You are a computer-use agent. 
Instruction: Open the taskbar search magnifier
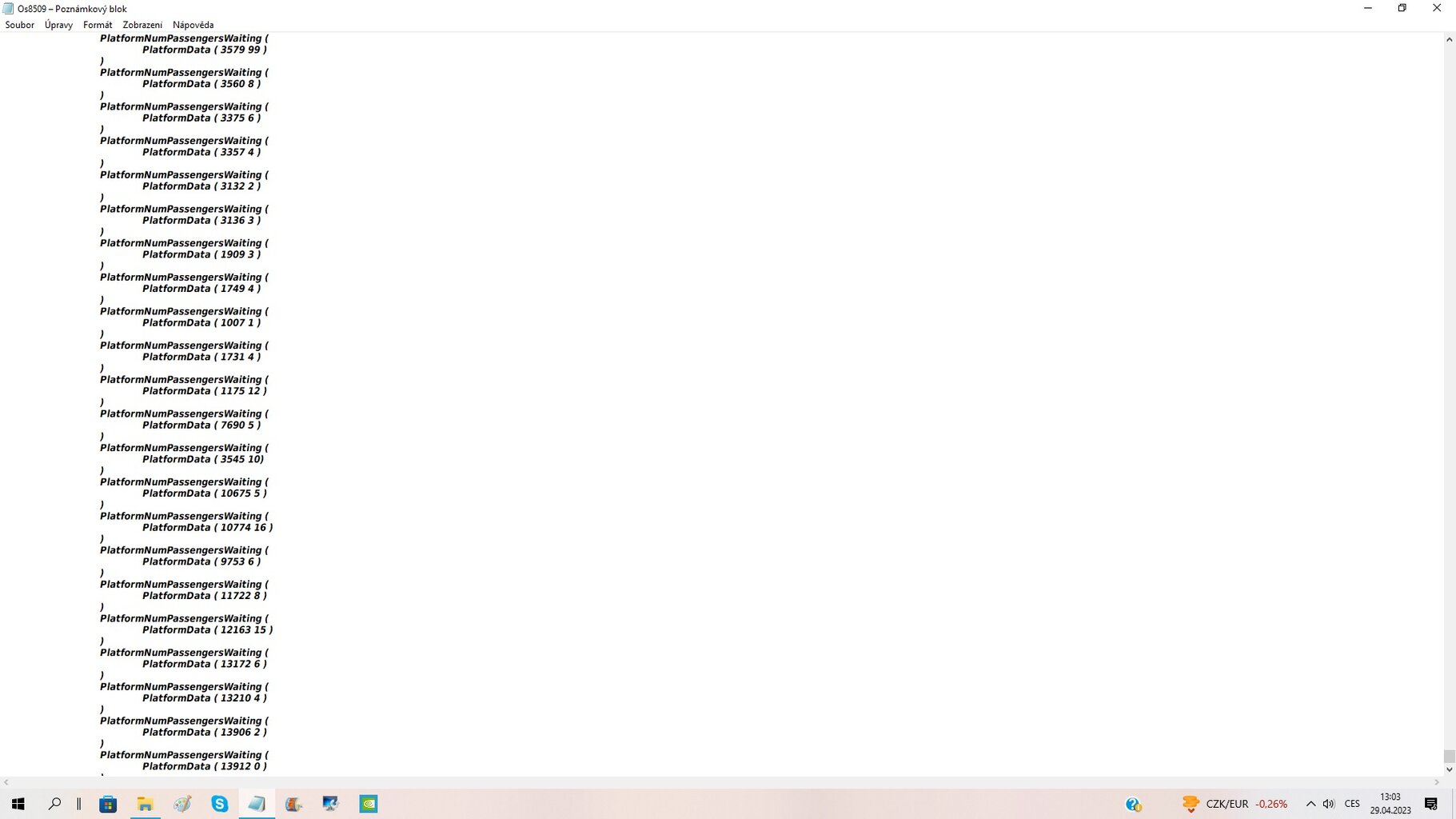point(54,804)
